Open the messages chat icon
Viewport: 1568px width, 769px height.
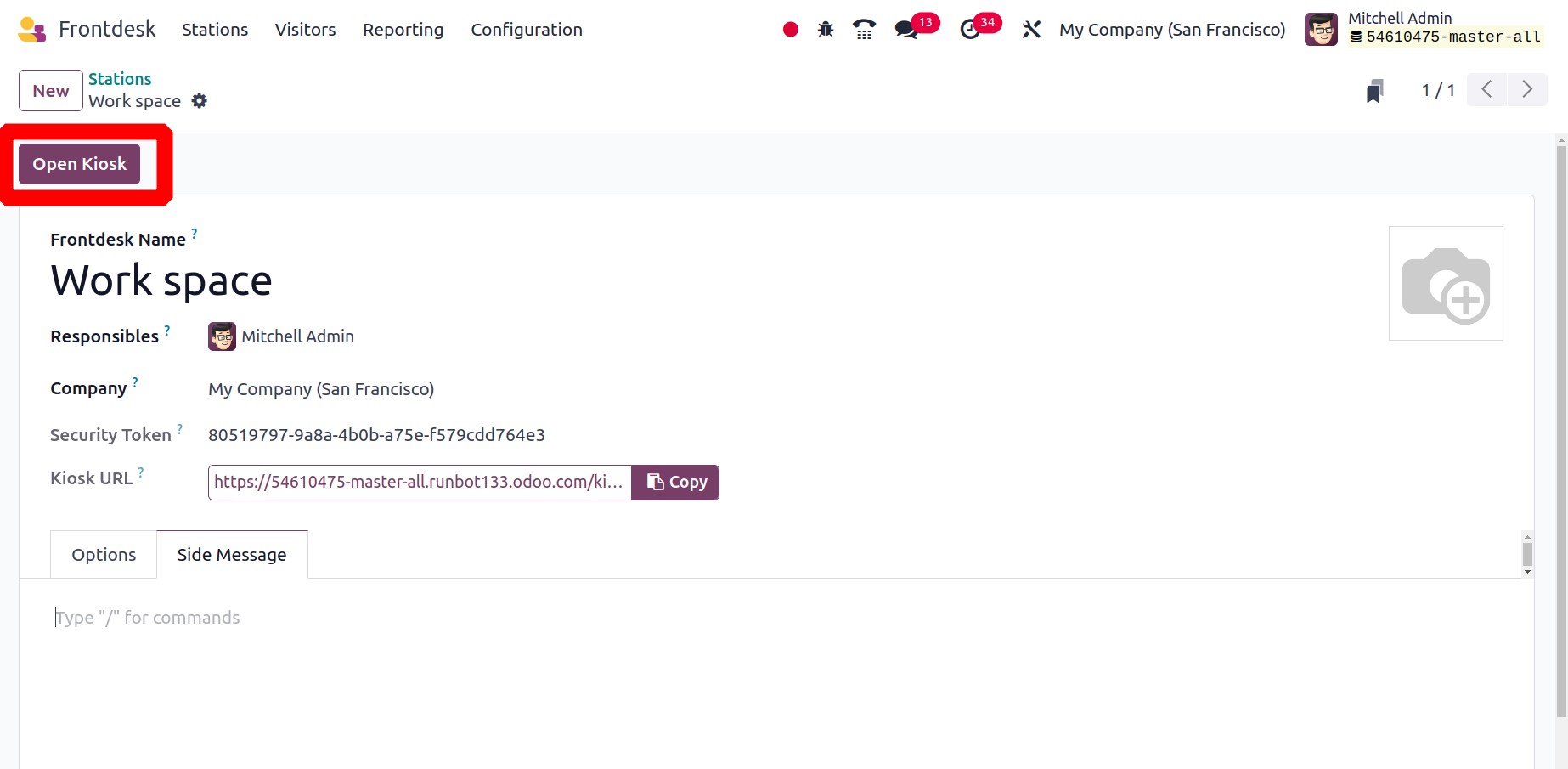[906, 30]
